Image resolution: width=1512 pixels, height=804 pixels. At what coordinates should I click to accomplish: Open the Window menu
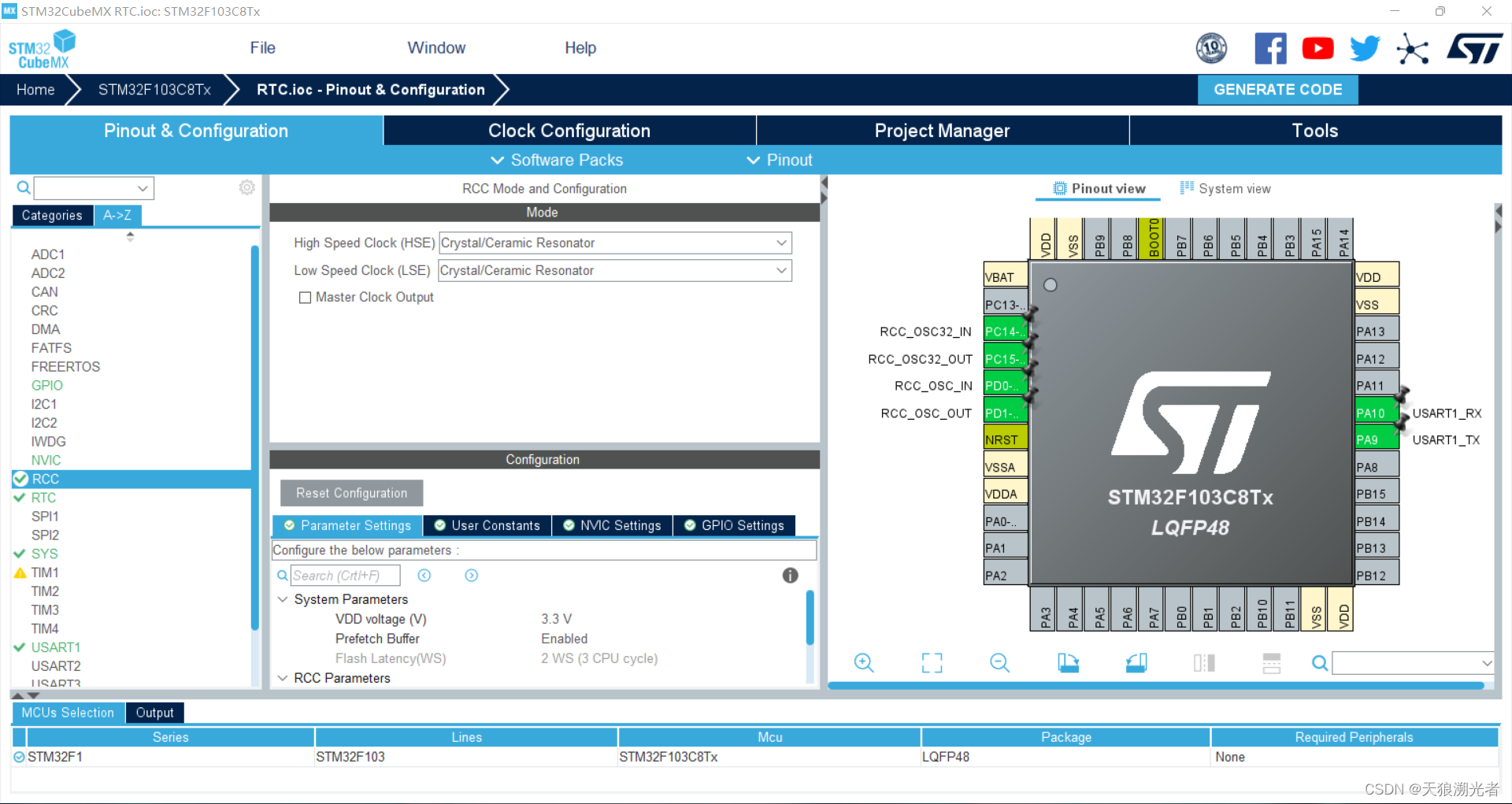pos(436,48)
